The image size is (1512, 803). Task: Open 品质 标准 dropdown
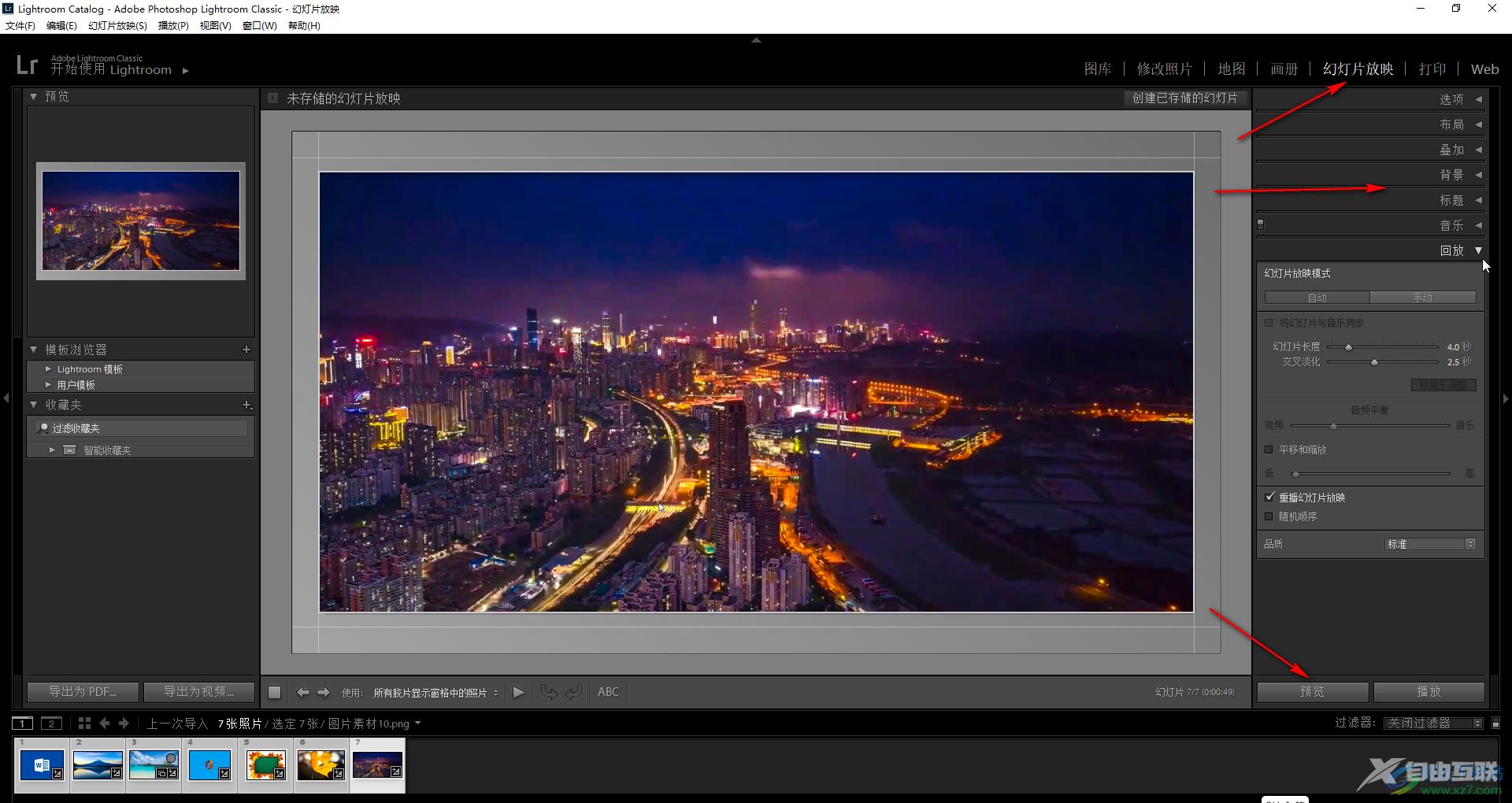tap(1431, 544)
